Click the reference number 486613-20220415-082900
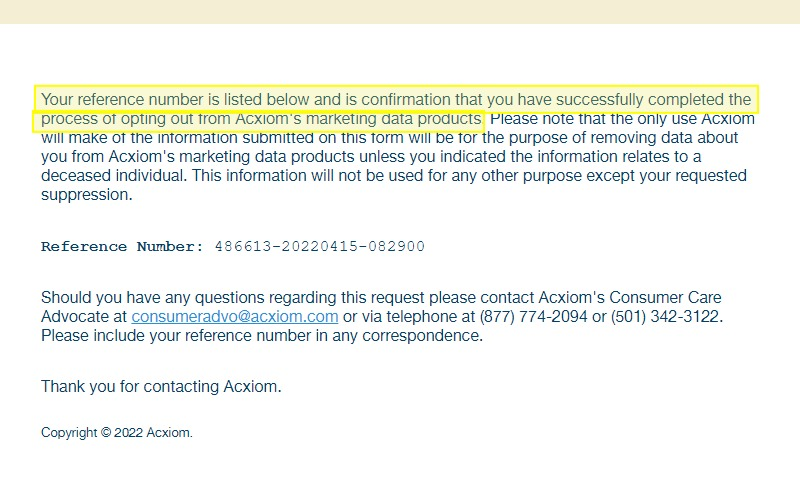 319,246
